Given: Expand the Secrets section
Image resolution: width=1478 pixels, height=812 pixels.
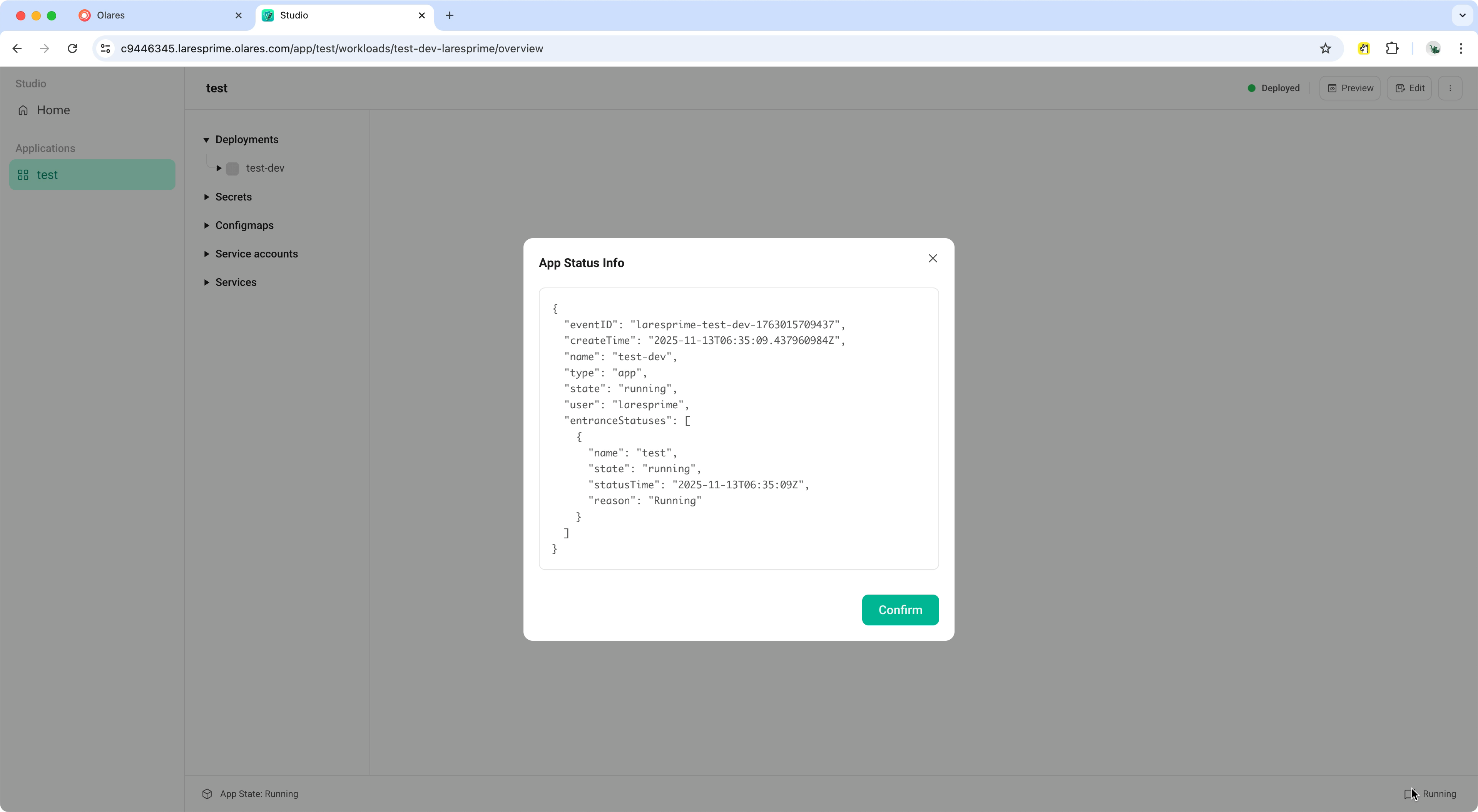Looking at the screenshot, I should (207, 197).
